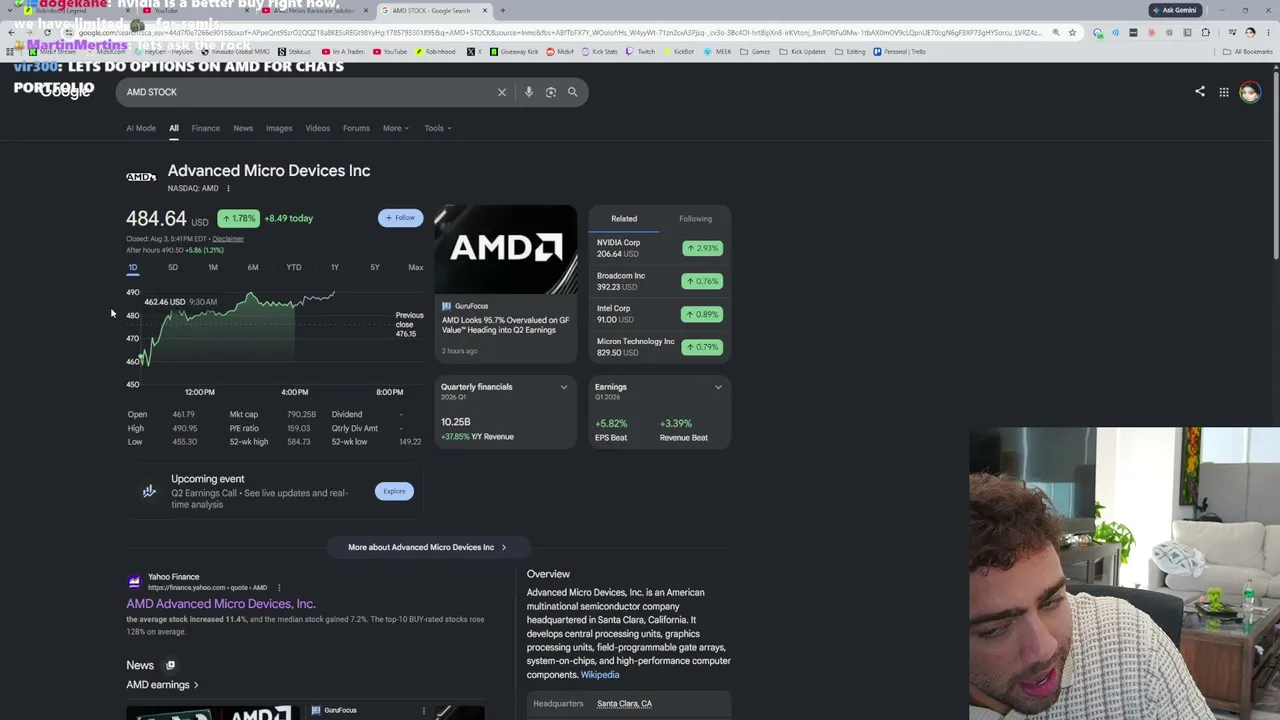Select the Forums search tab
The image size is (1280, 720).
[x=356, y=128]
